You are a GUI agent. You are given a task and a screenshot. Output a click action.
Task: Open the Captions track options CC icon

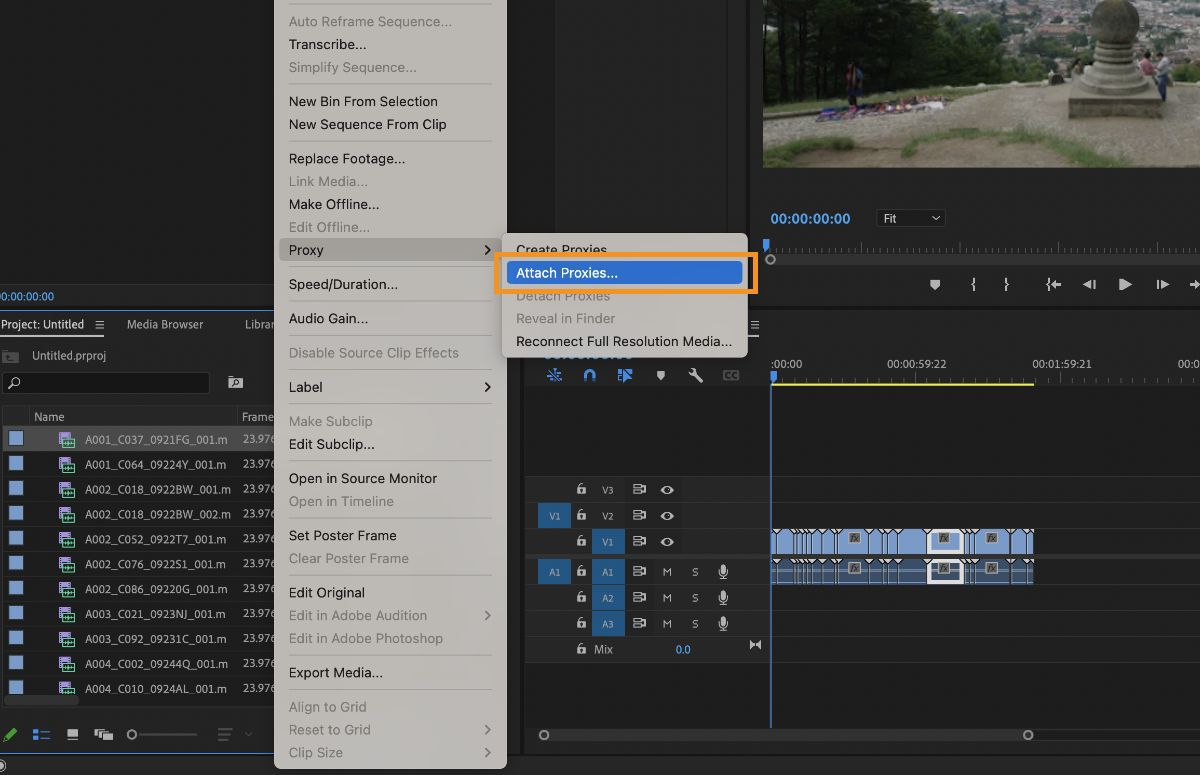732,375
